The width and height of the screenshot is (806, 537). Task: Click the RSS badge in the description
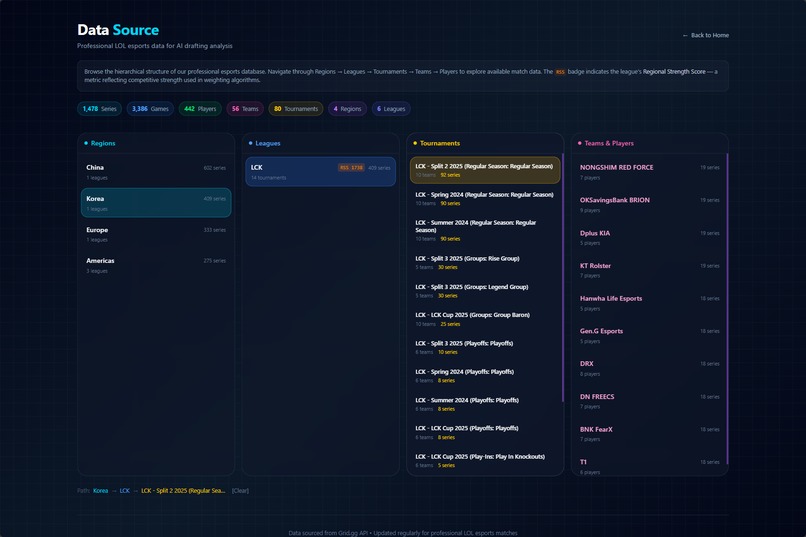(560, 72)
